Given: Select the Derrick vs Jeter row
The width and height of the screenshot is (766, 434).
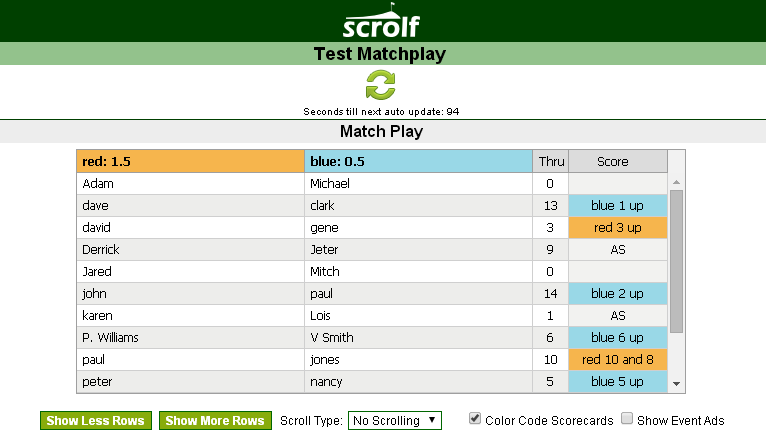Looking at the screenshot, I should tap(372, 250).
